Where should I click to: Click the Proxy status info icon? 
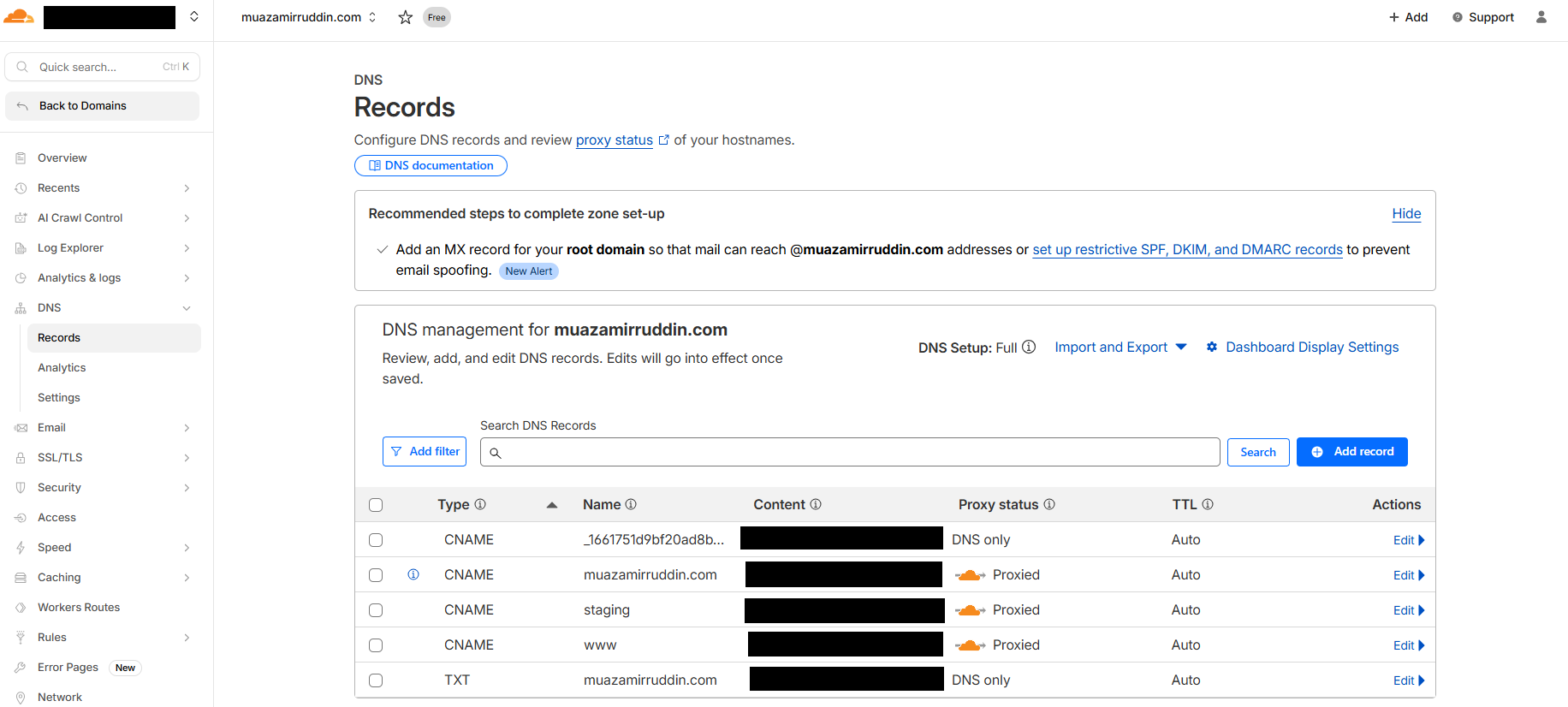pos(1049,504)
